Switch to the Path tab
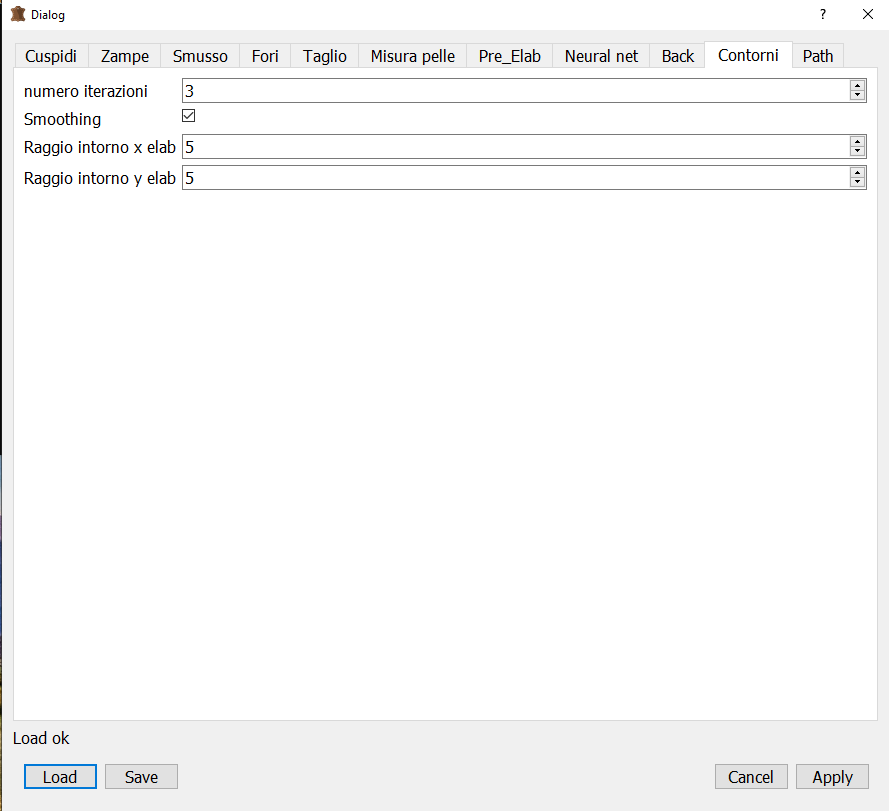The width and height of the screenshot is (889, 811). [818, 56]
